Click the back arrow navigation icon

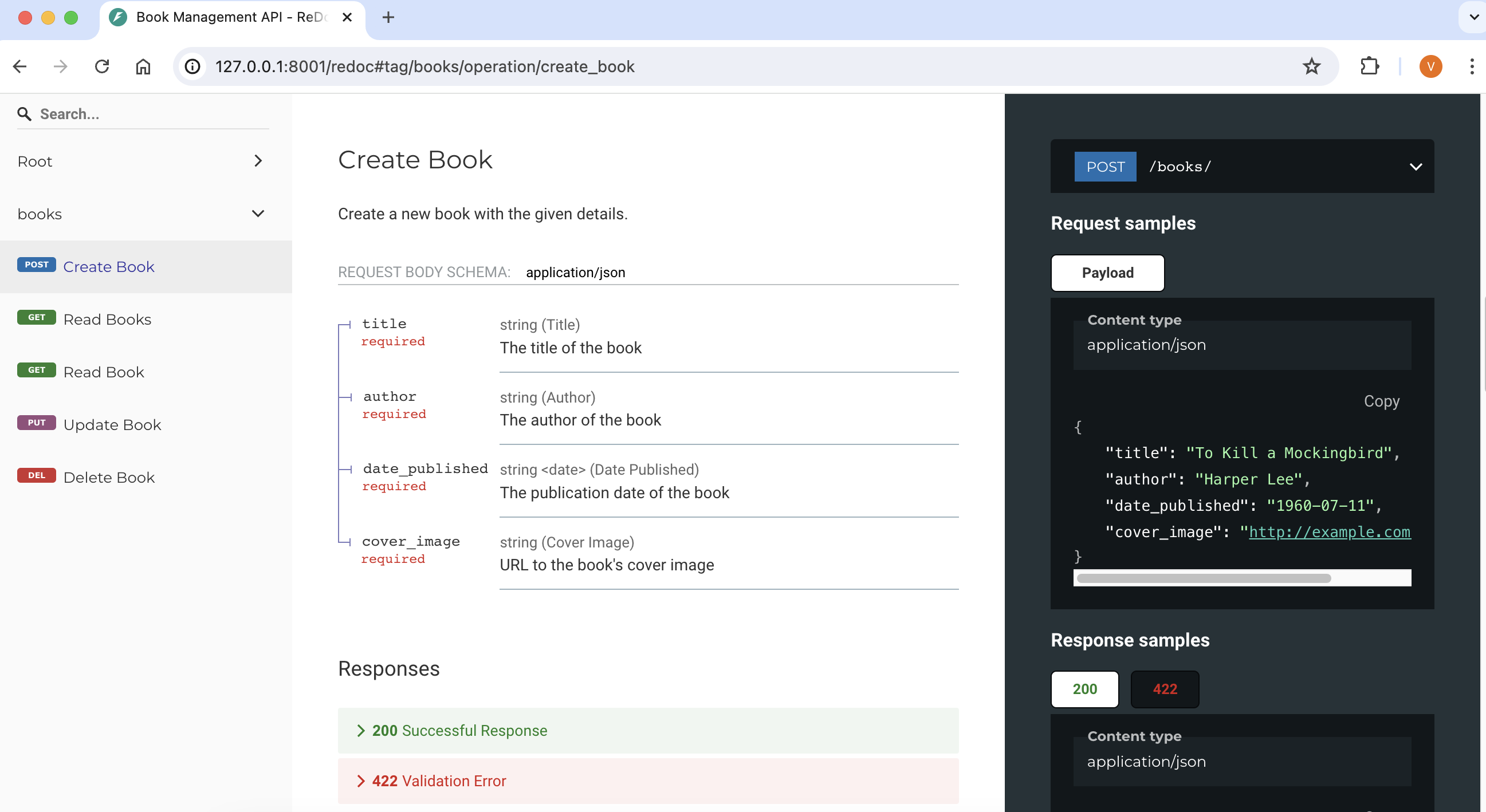[21, 67]
